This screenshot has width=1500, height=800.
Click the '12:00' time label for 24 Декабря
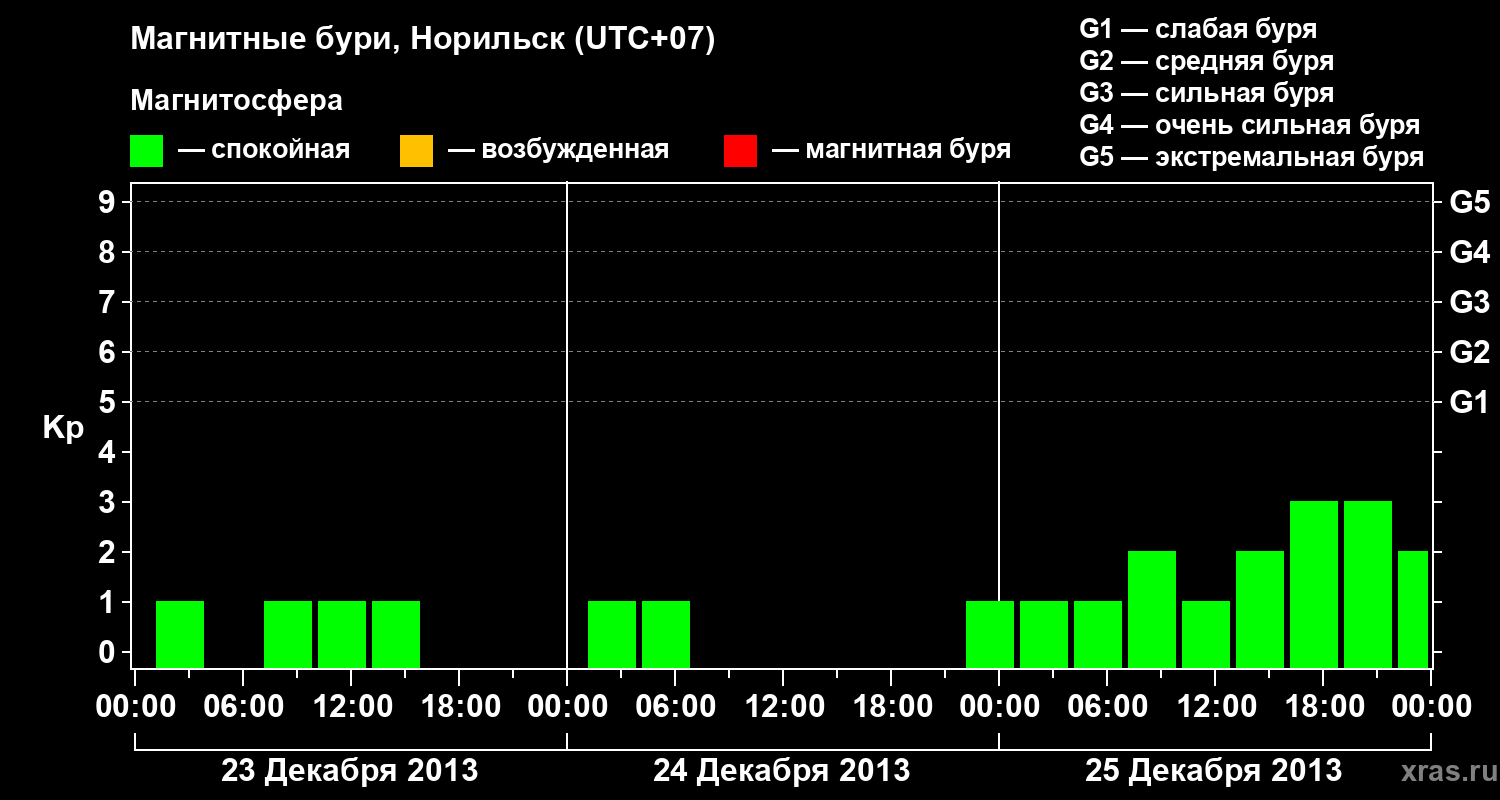point(783,707)
